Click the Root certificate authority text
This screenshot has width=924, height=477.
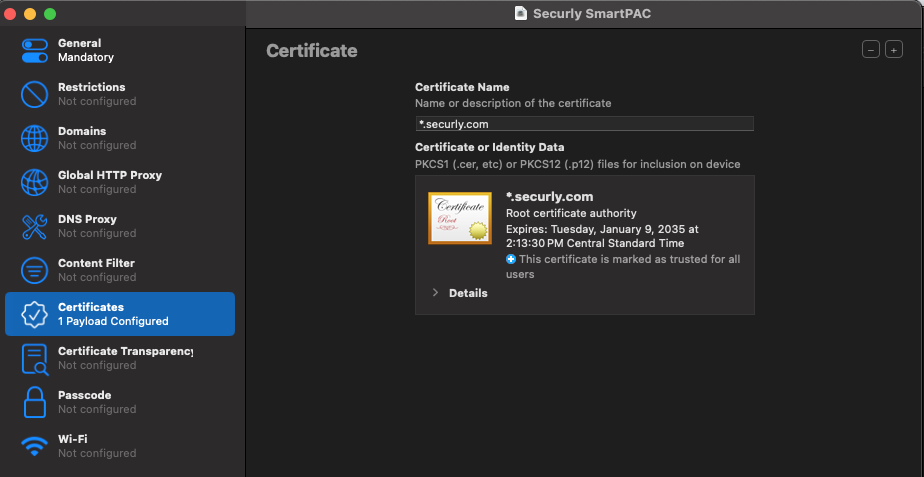(571, 213)
